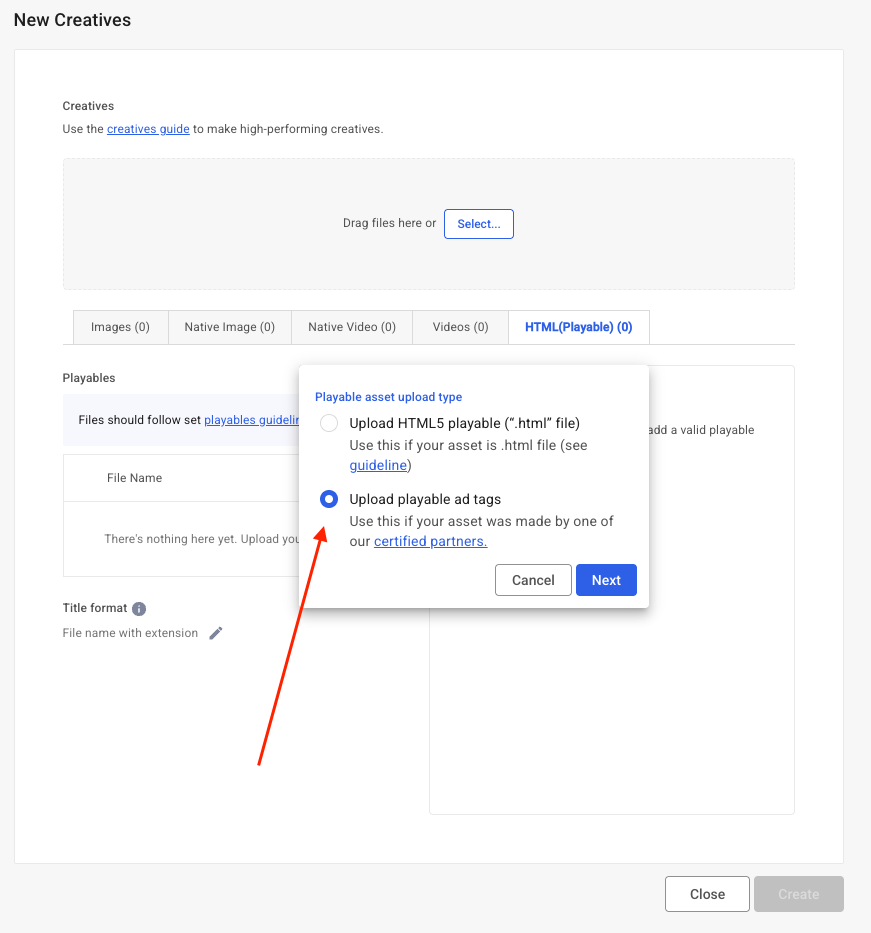This screenshot has width=871, height=933.
Task: Open the certified partners link
Action: [x=430, y=541]
